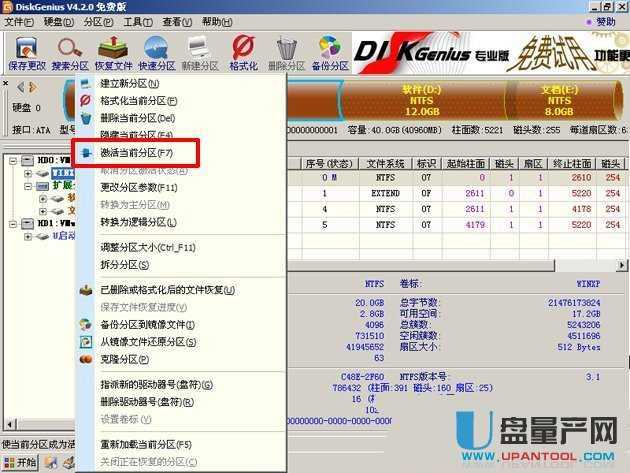
Task: Click the 删除分区 (Delete partition) trash icon
Action: 287,51
